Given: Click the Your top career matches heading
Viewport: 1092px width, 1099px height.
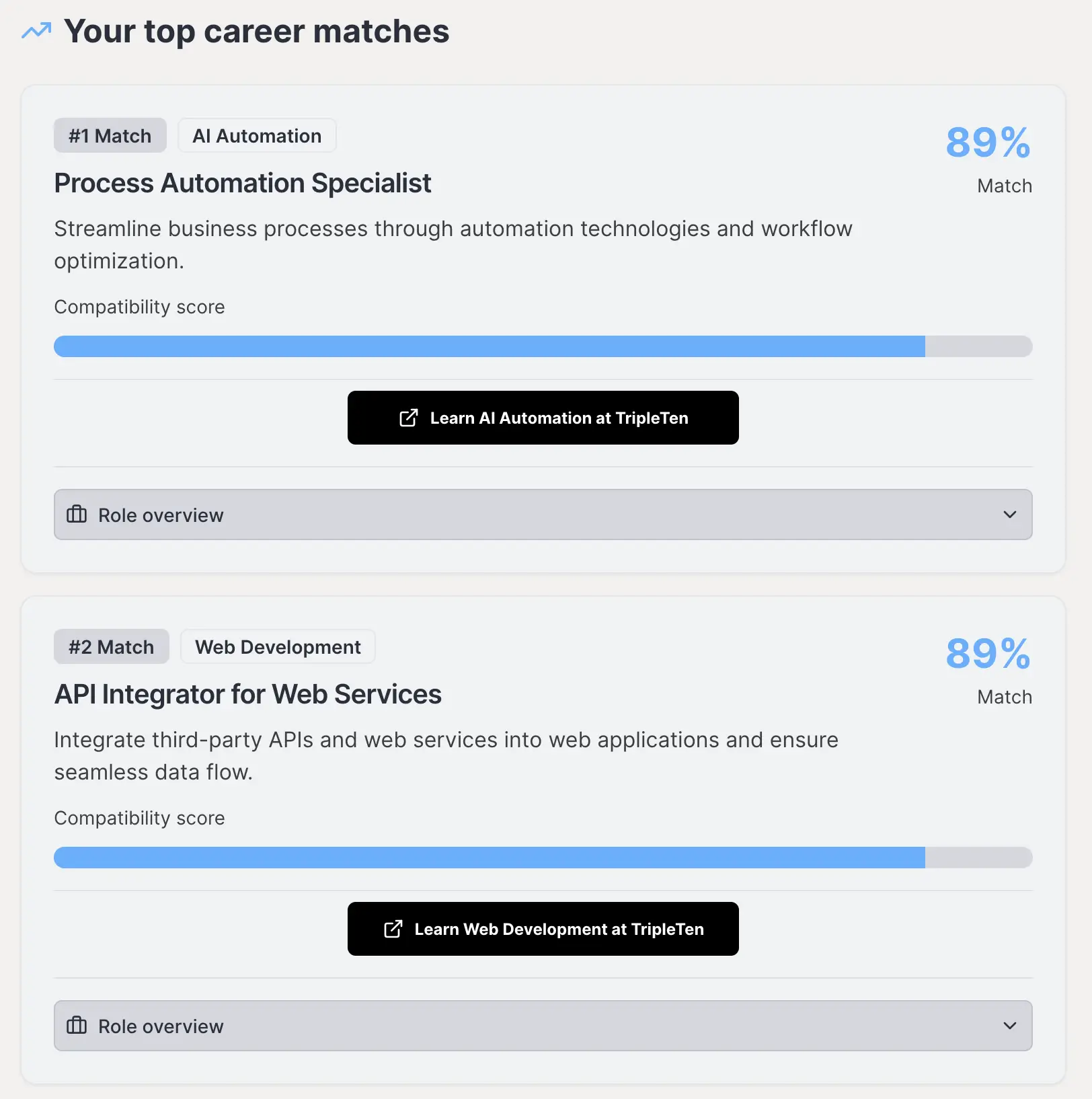Looking at the screenshot, I should pyautogui.click(x=257, y=31).
